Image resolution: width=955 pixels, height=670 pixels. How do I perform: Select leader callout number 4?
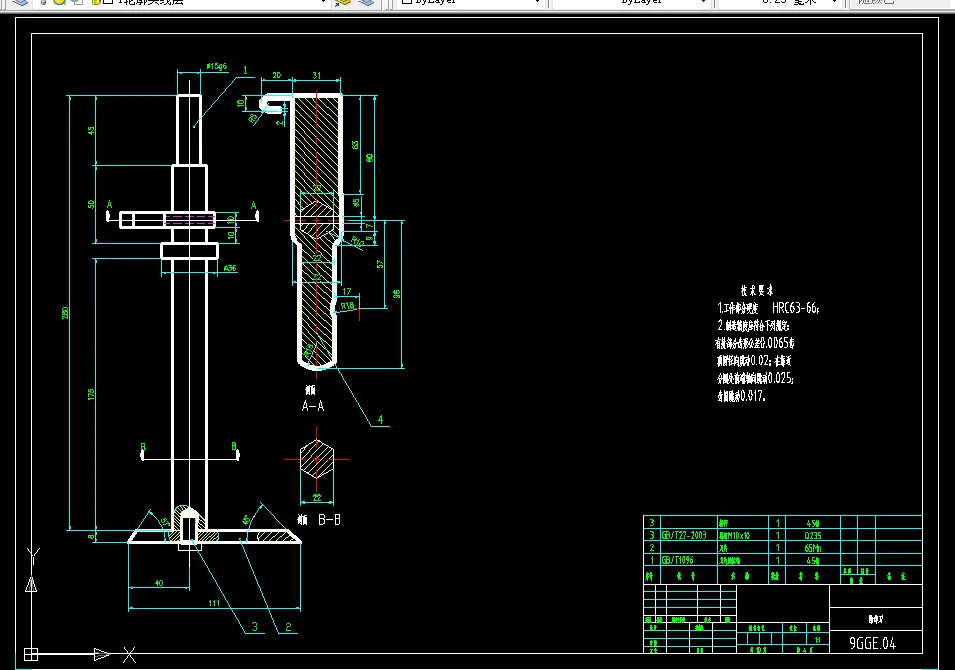click(x=381, y=419)
